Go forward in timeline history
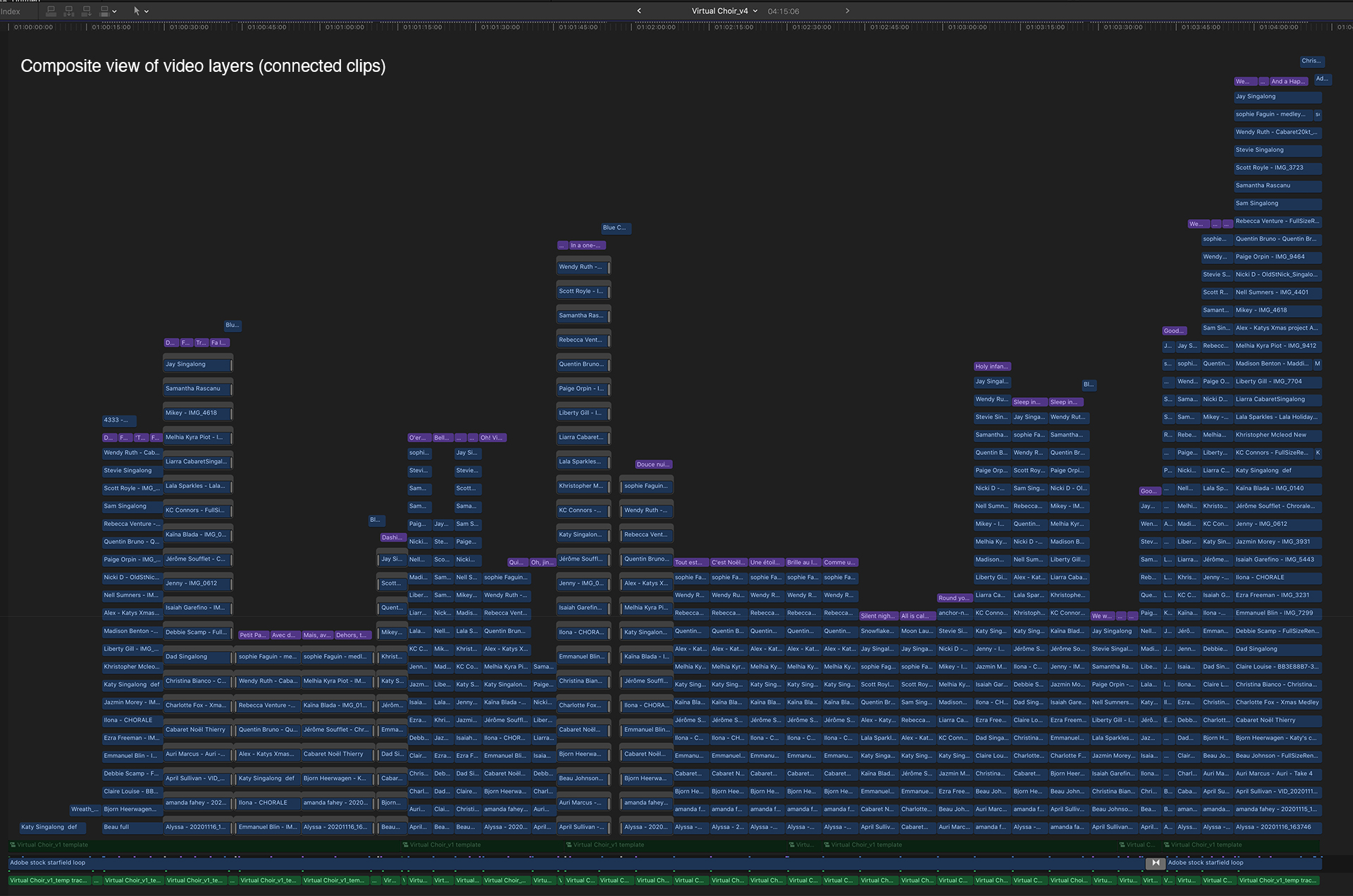 click(x=848, y=11)
